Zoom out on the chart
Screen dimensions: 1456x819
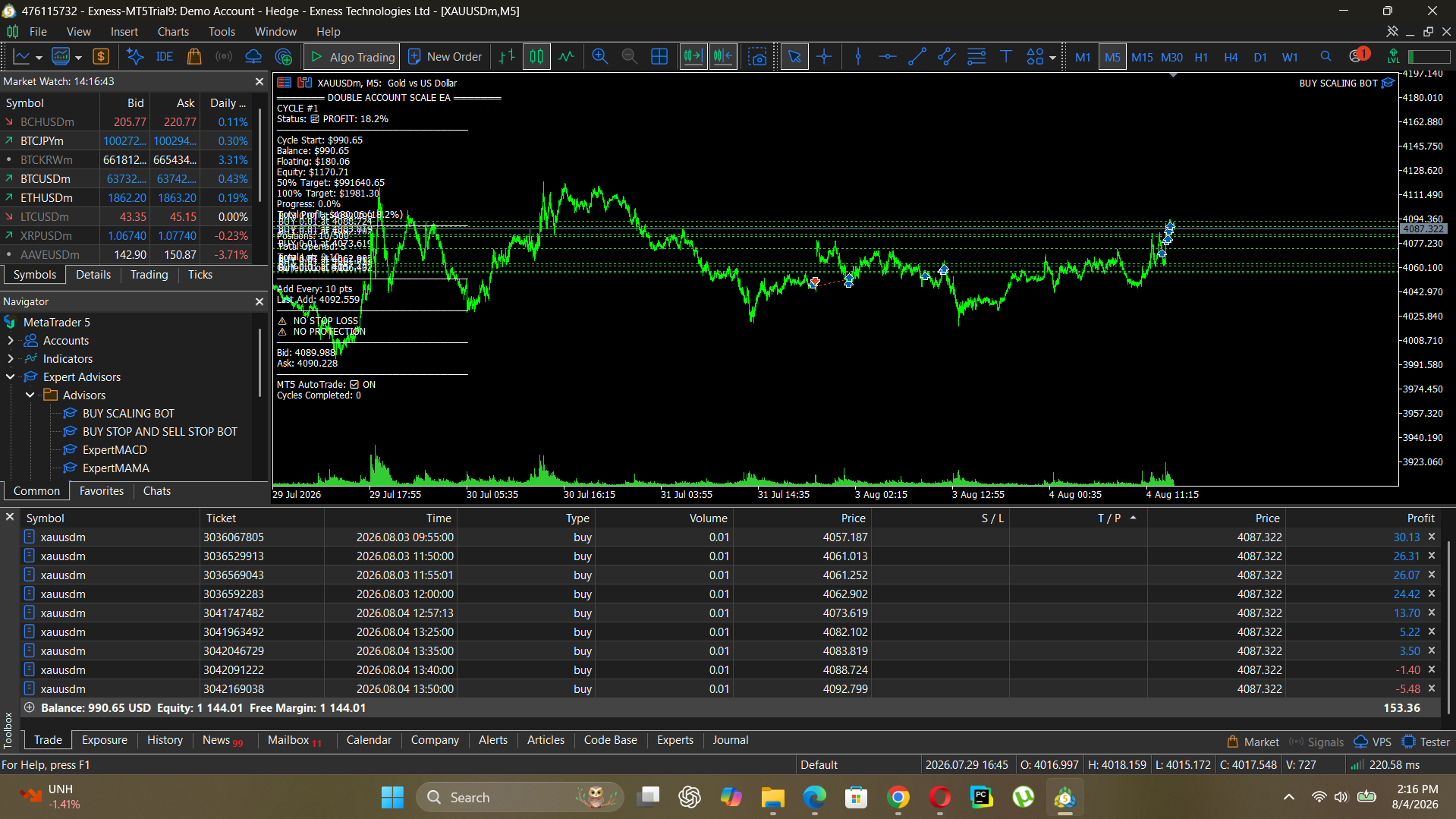[x=629, y=56]
